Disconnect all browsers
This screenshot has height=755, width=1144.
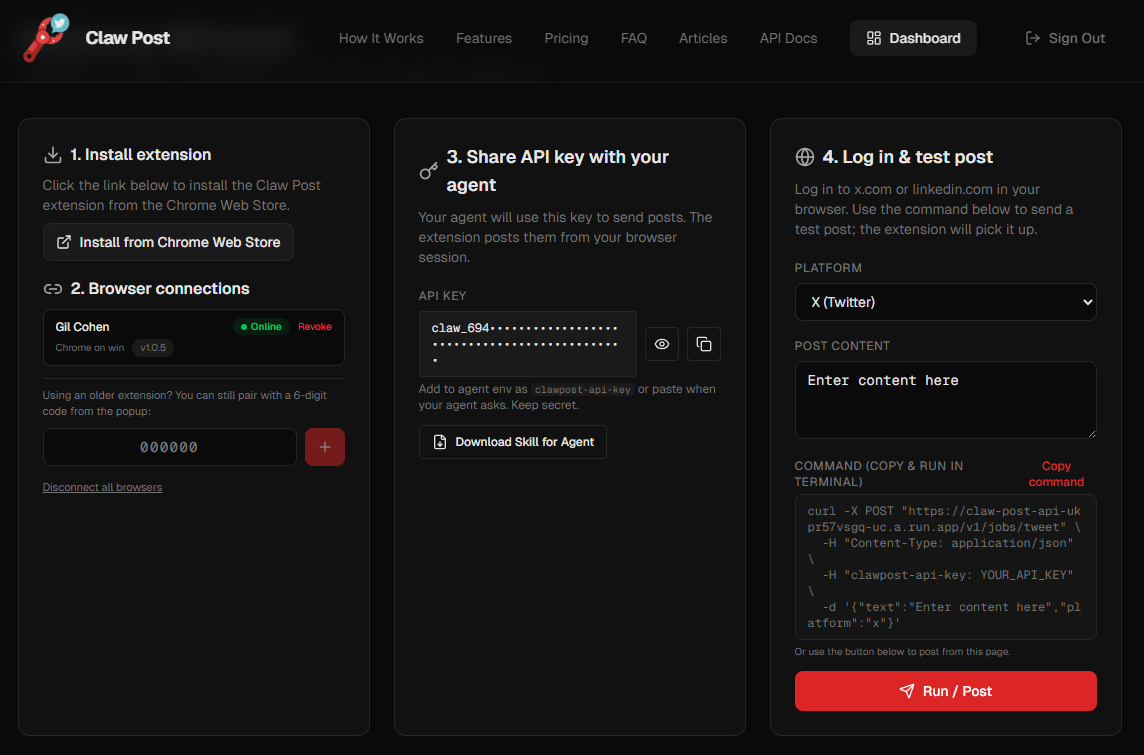(x=102, y=486)
